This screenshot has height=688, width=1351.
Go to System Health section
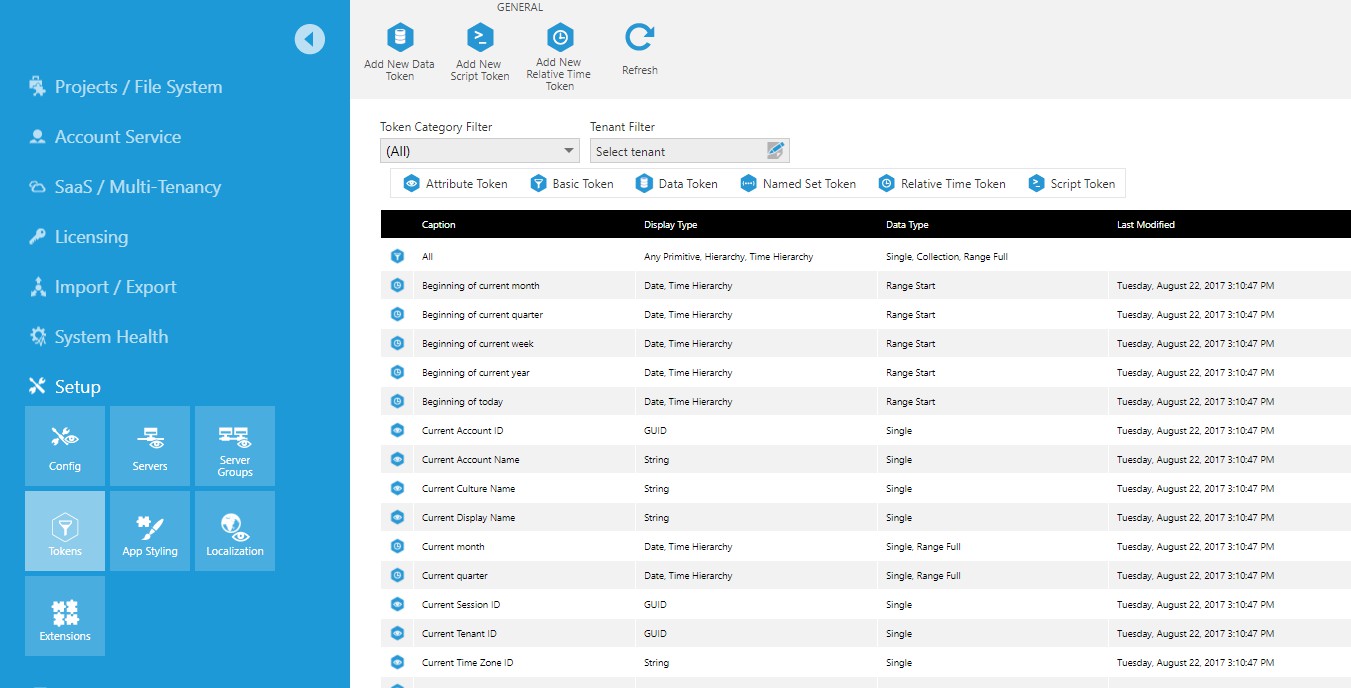click(x=109, y=337)
